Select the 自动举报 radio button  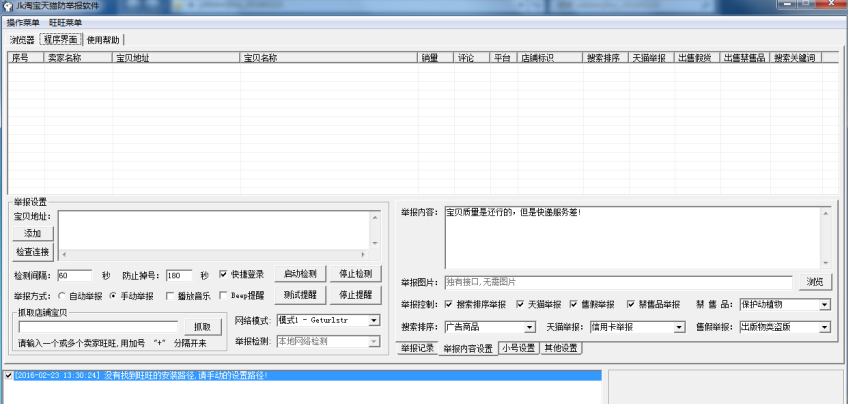click(62, 296)
